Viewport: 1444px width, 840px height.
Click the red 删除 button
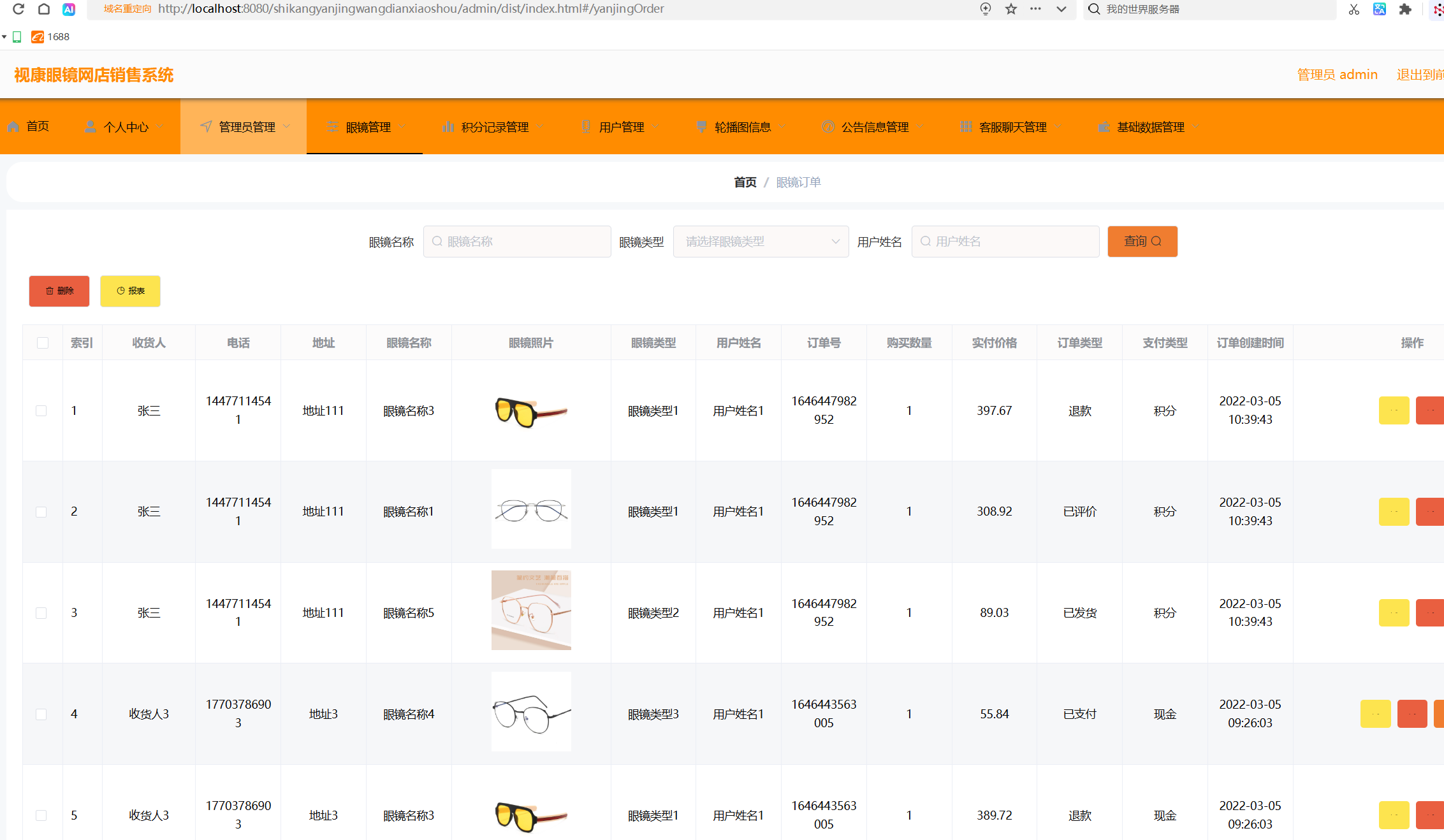(x=59, y=291)
